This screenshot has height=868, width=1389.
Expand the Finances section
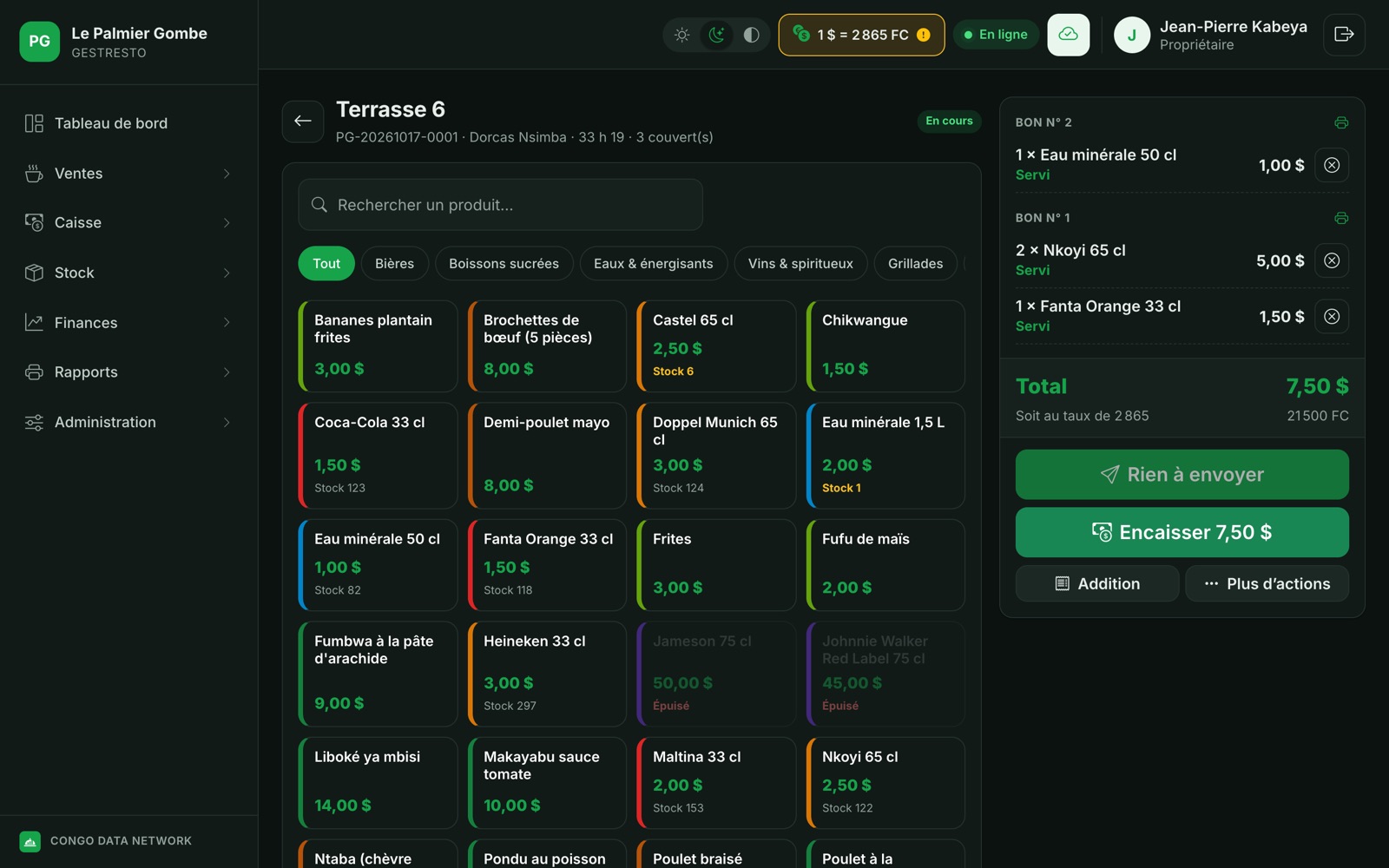tap(128, 323)
